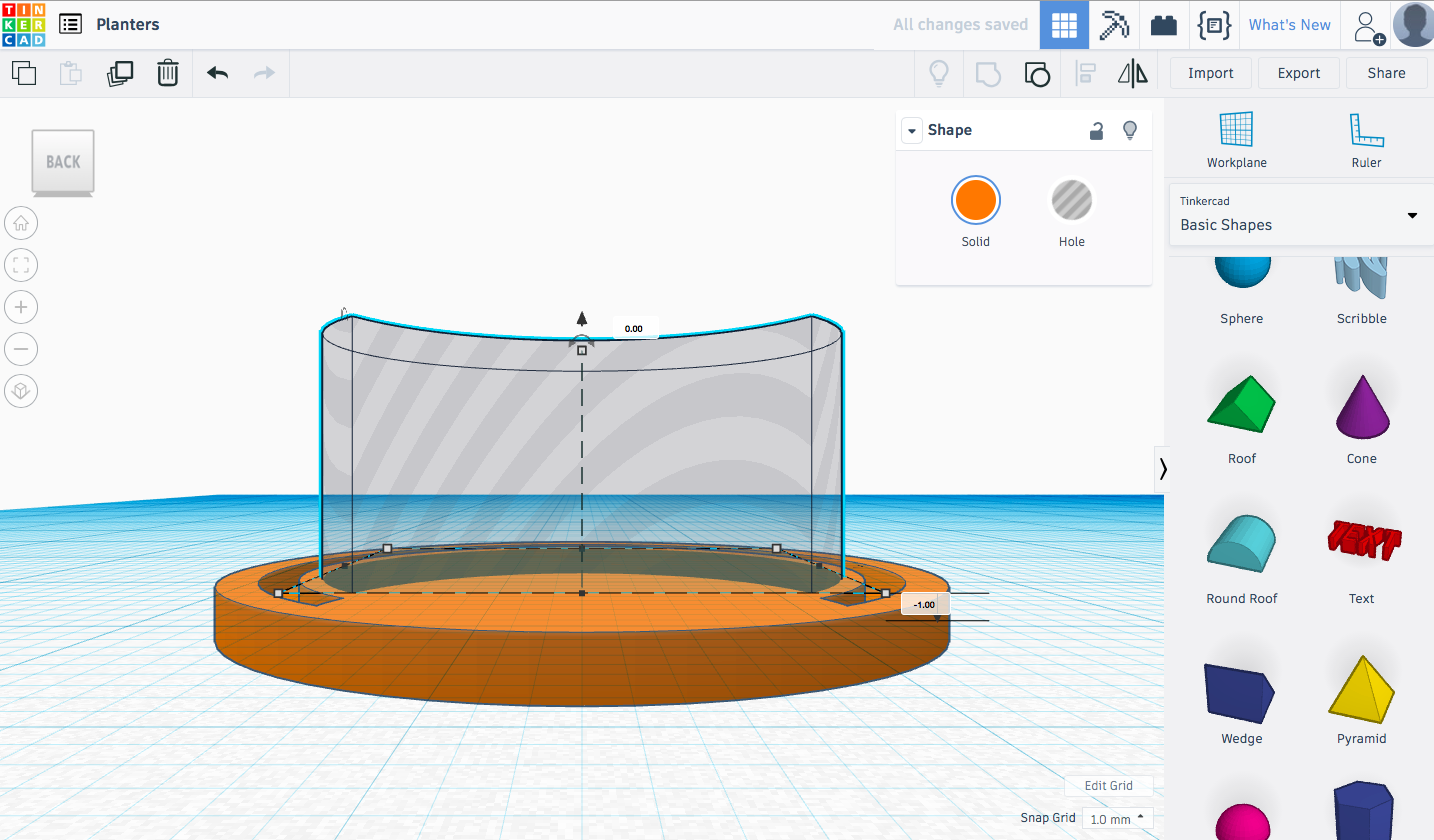Screen dimensions: 1434x840
Task: Switch to 3D design grid view
Action: 1065,25
